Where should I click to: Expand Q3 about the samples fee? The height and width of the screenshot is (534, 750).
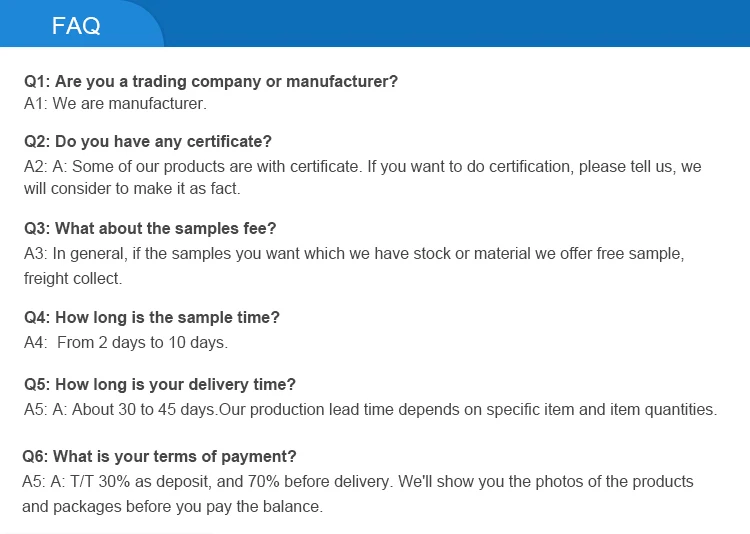150,228
